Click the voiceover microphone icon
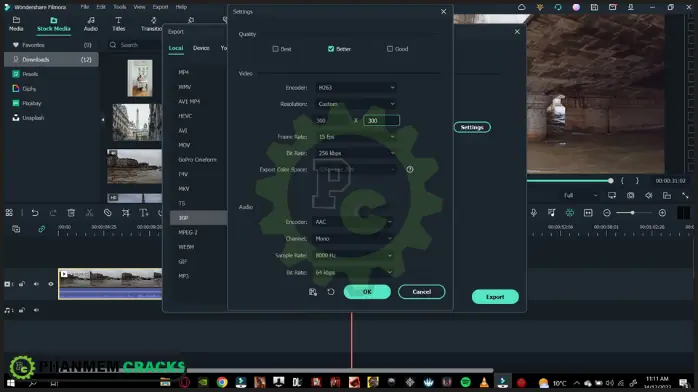Viewport: 698px width, 392px height. (x=534, y=213)
